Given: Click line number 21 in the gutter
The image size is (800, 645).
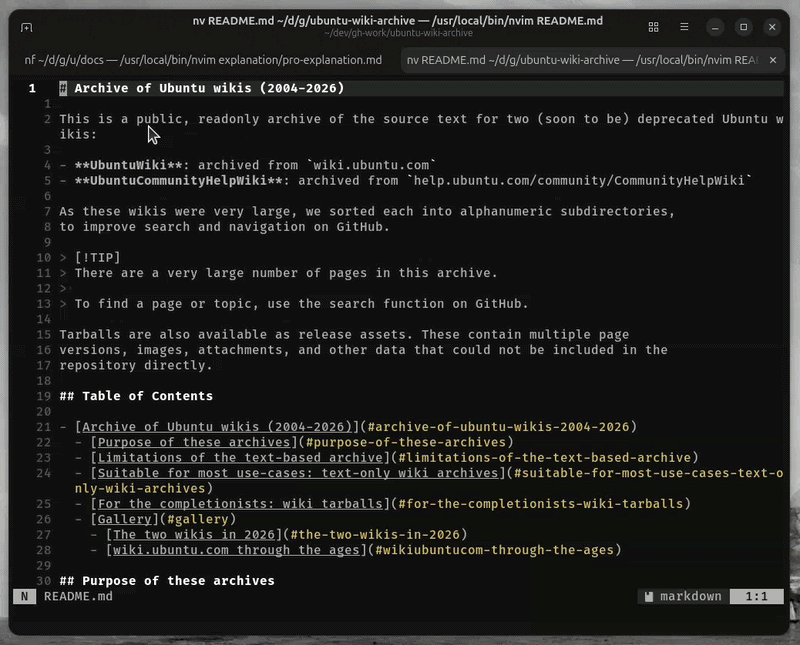Looking at the screenshot, I should point(45,426).
